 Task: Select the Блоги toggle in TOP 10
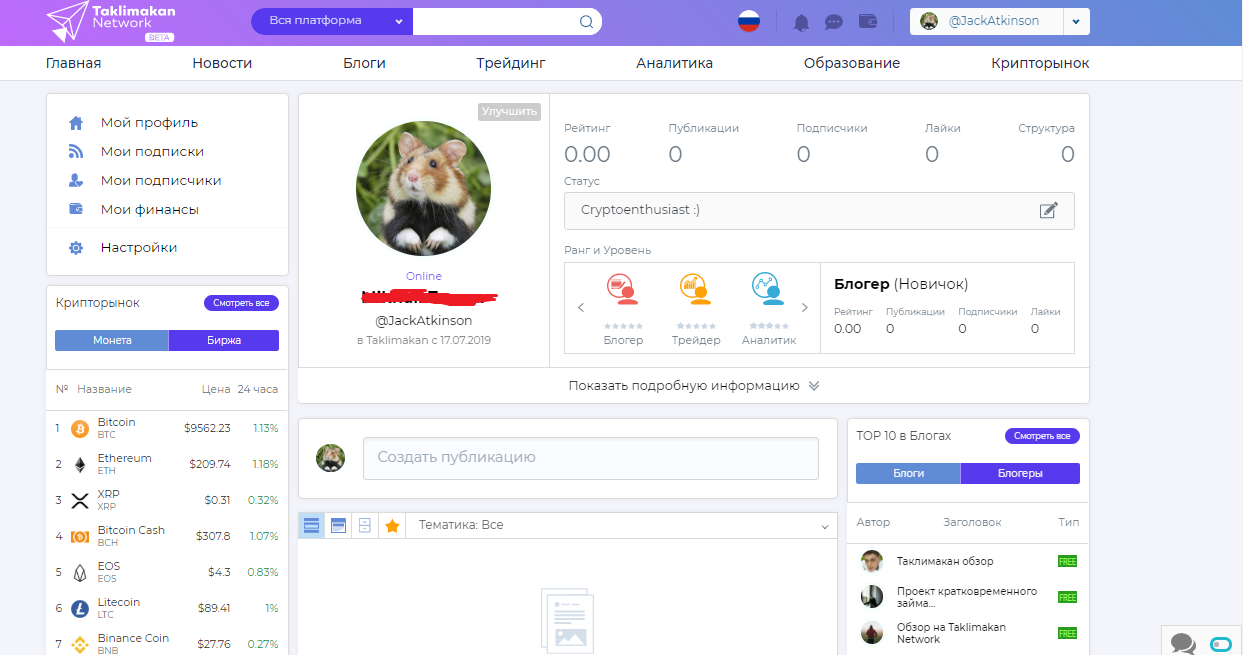(x=908, y=473)
